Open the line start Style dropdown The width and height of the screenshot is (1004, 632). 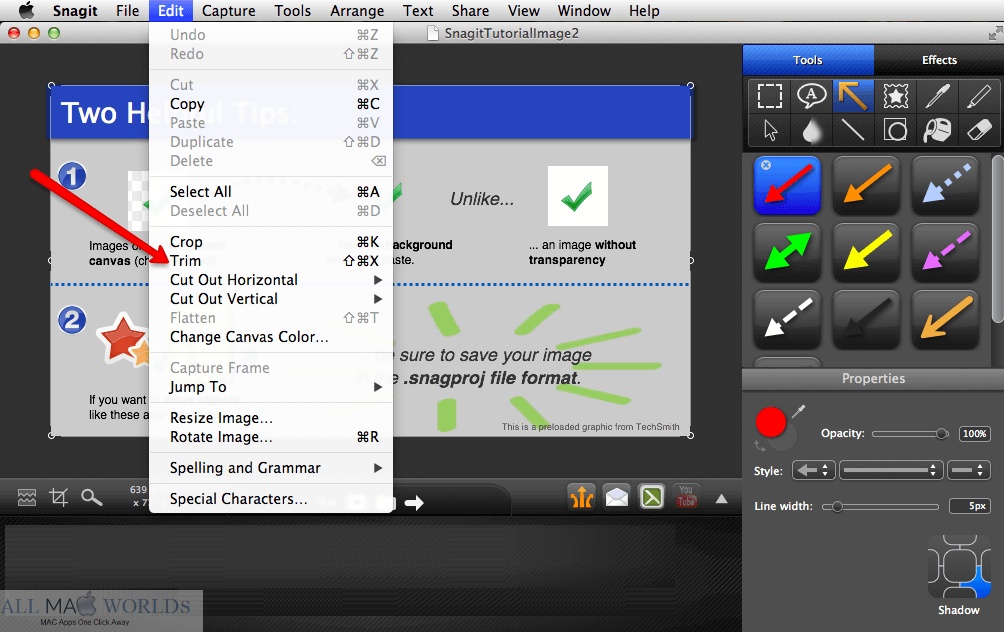tap(968, 471)
